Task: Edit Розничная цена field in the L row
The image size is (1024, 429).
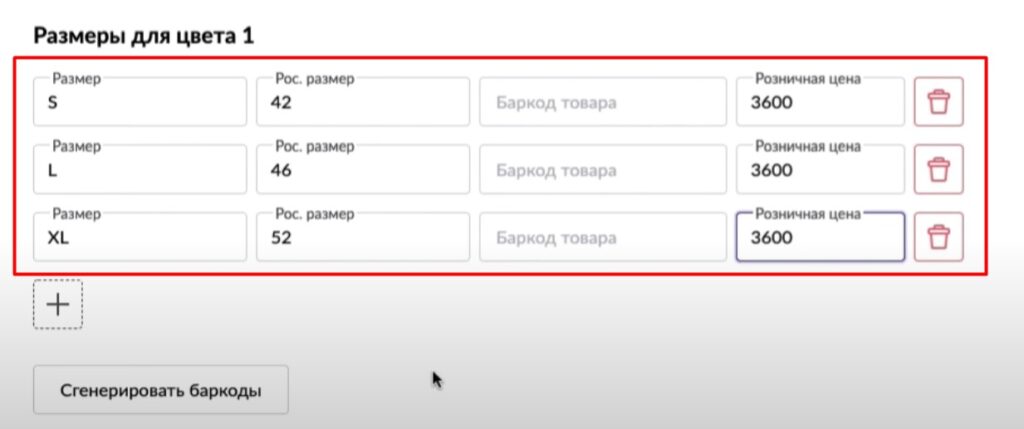Action: point(820,169)
